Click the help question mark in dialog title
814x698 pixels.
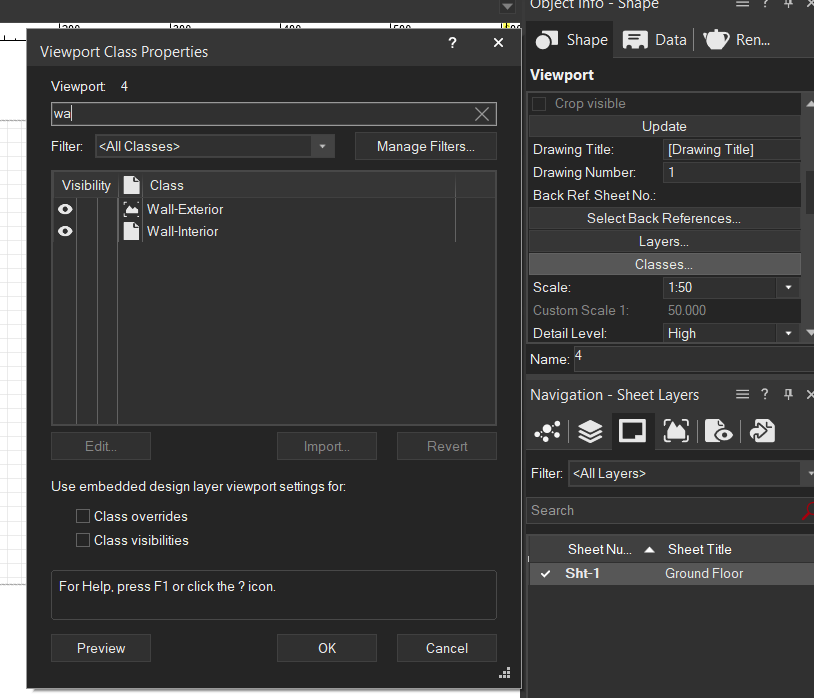point(452,43)
